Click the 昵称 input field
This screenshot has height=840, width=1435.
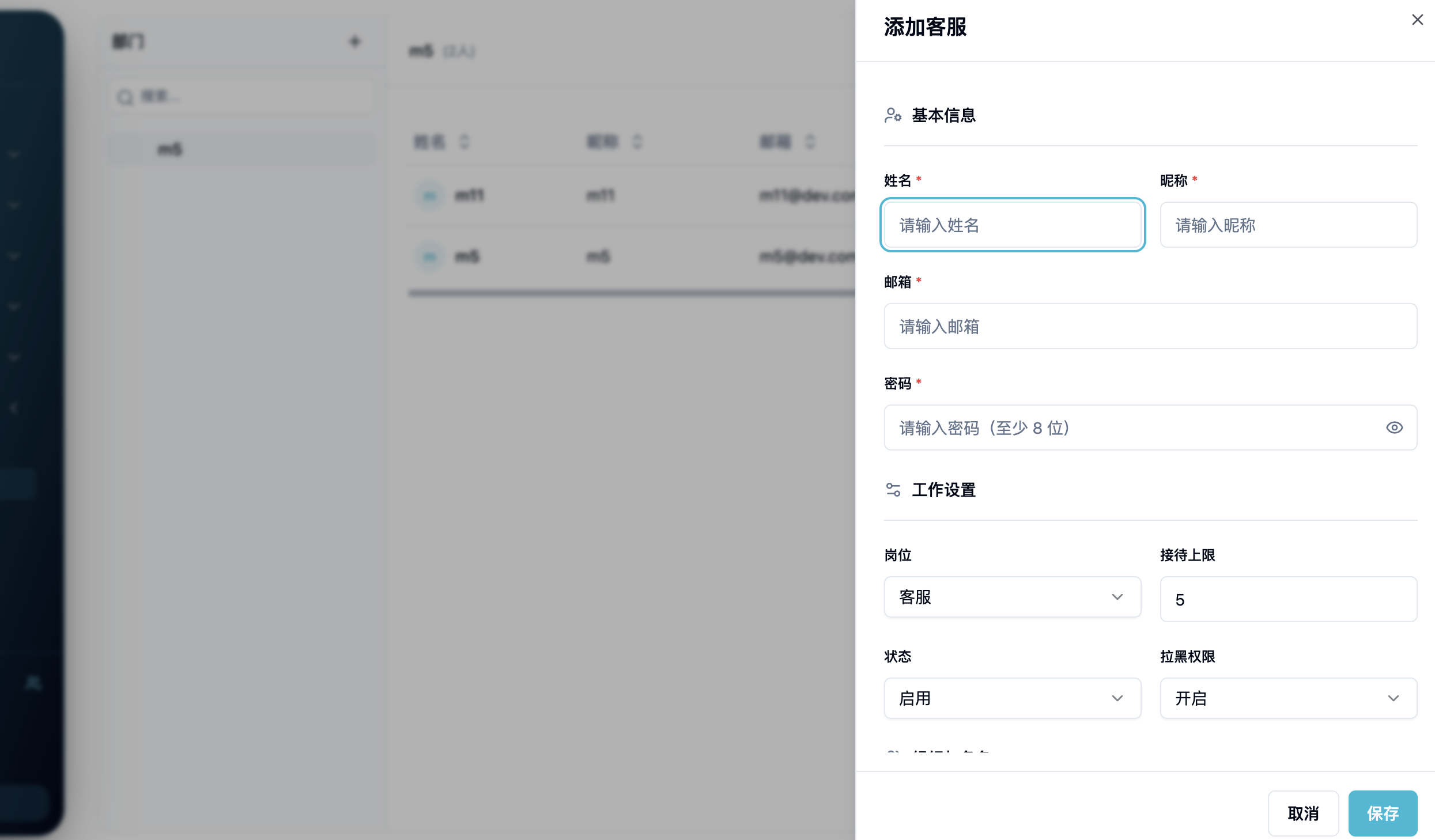pyautogui.click(x=1289, y=225)
